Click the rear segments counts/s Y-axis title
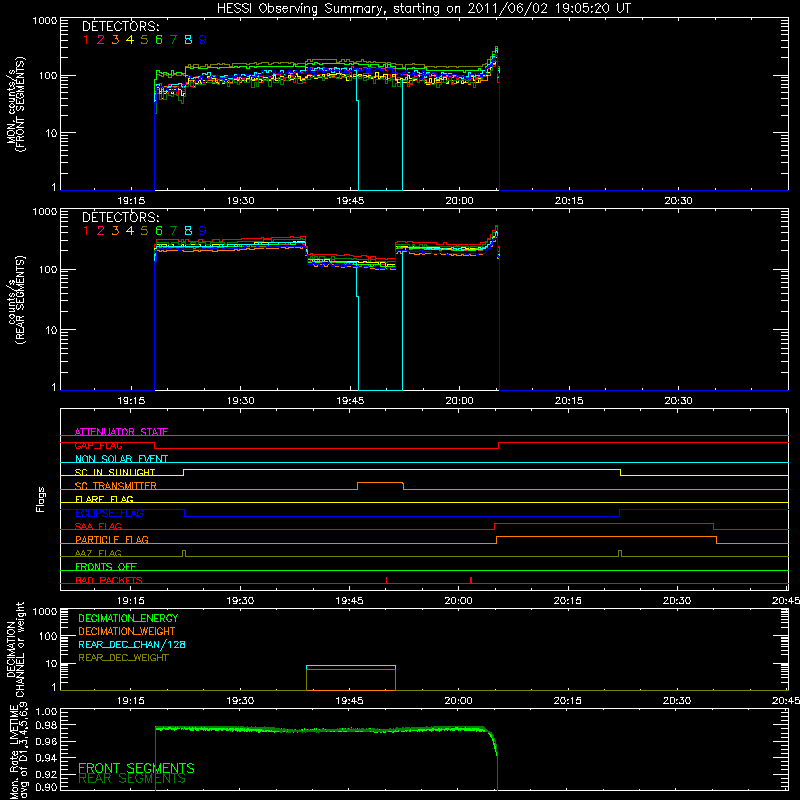 point(16,300)
